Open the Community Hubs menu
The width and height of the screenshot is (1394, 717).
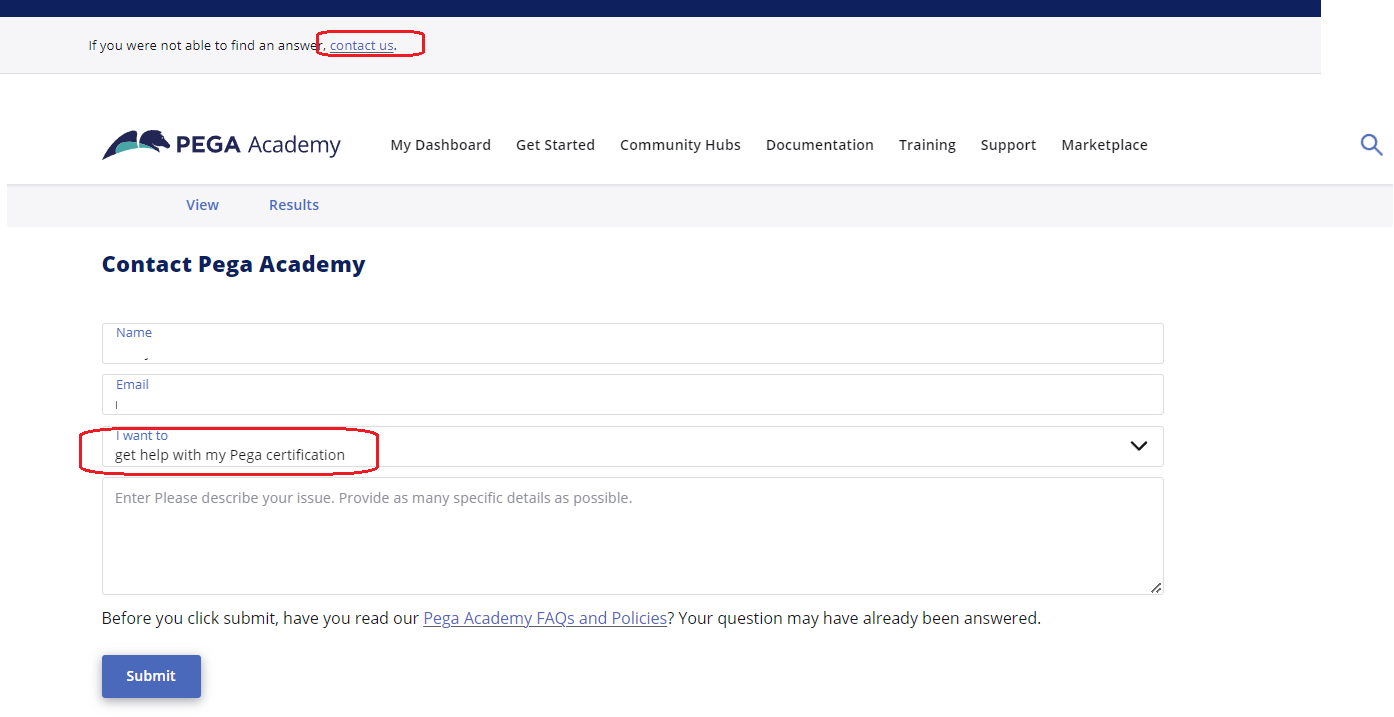click(x=680, y=145)
